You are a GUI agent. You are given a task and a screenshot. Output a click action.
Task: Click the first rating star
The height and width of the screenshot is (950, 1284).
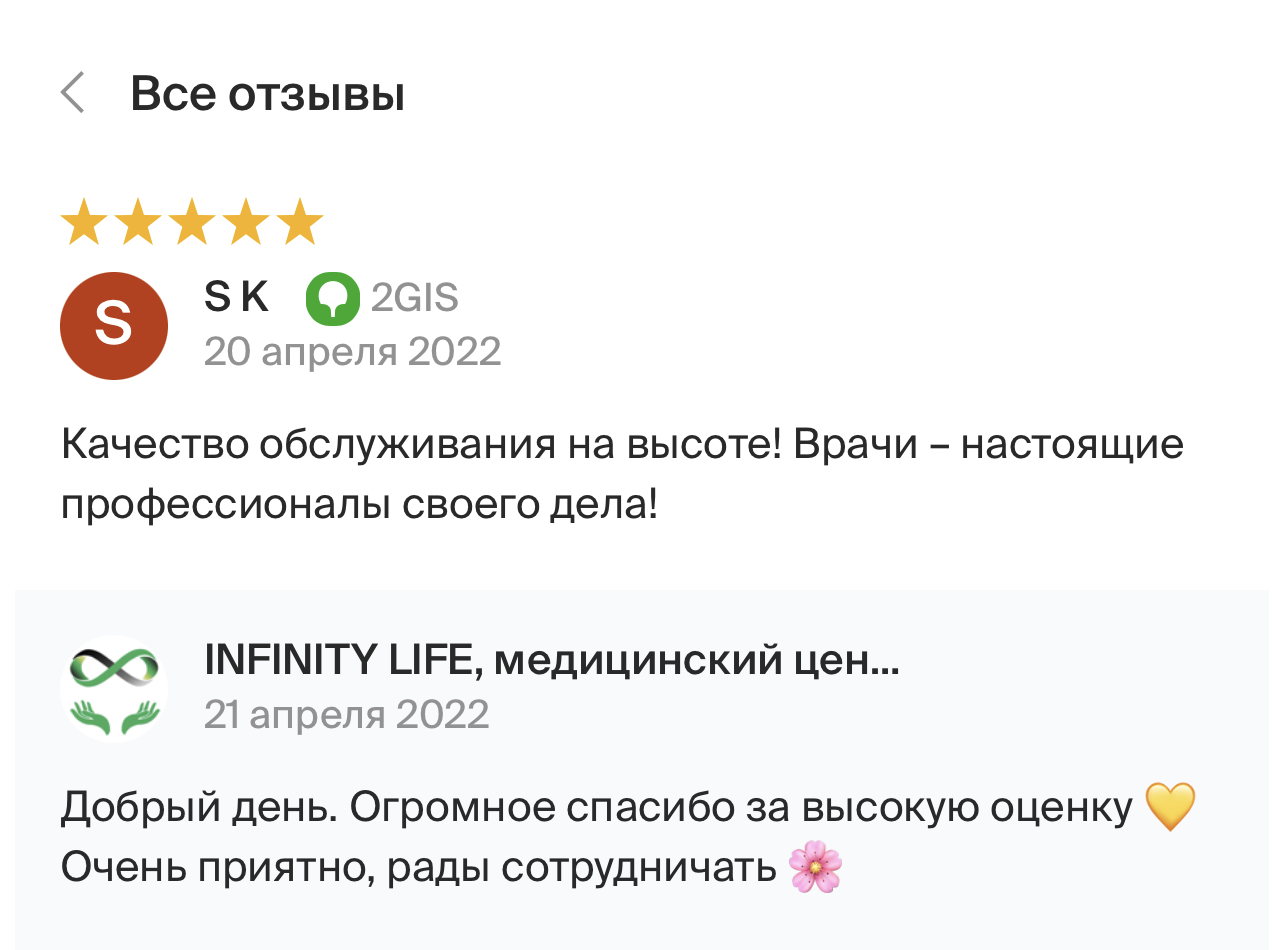click(x=83, y=222)
